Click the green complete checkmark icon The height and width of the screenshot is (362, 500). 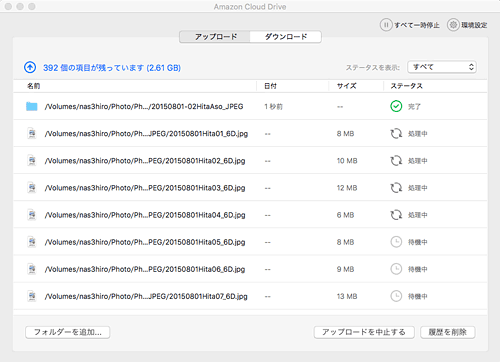(396, 106)
